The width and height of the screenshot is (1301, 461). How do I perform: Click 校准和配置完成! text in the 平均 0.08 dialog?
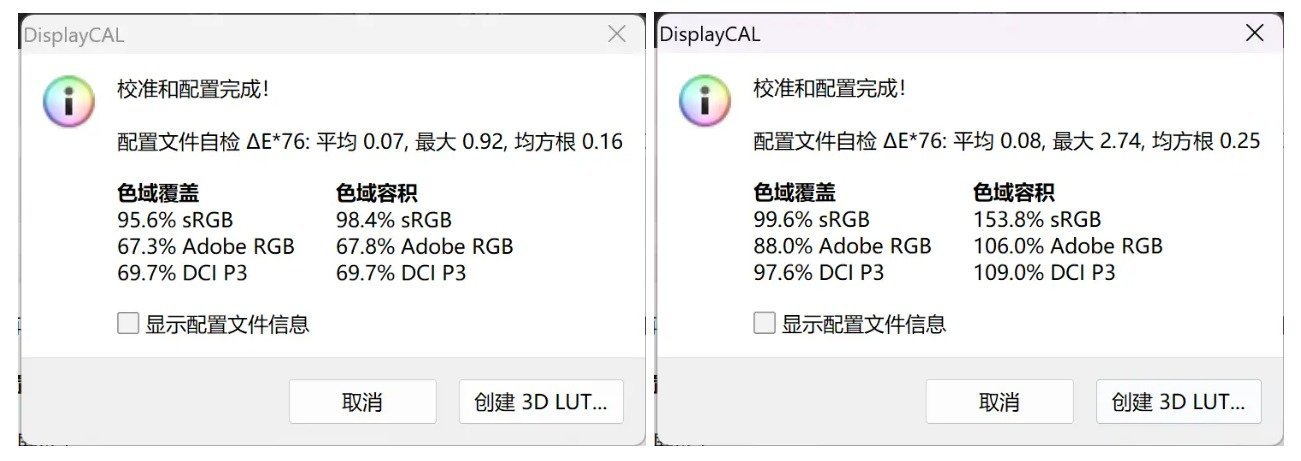[829, 89]
